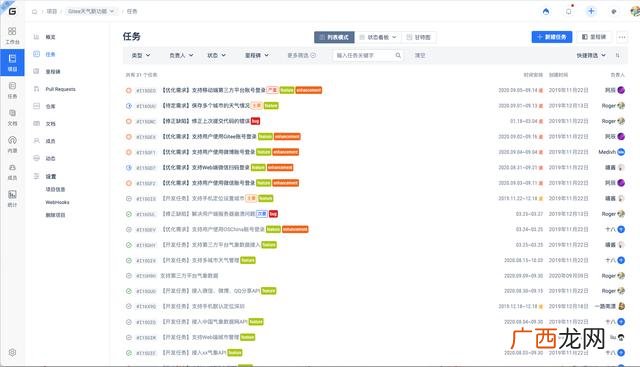
Task: Click the home icon in the breadcrumb
Action: pyautogui.click(x=34, y=11)
